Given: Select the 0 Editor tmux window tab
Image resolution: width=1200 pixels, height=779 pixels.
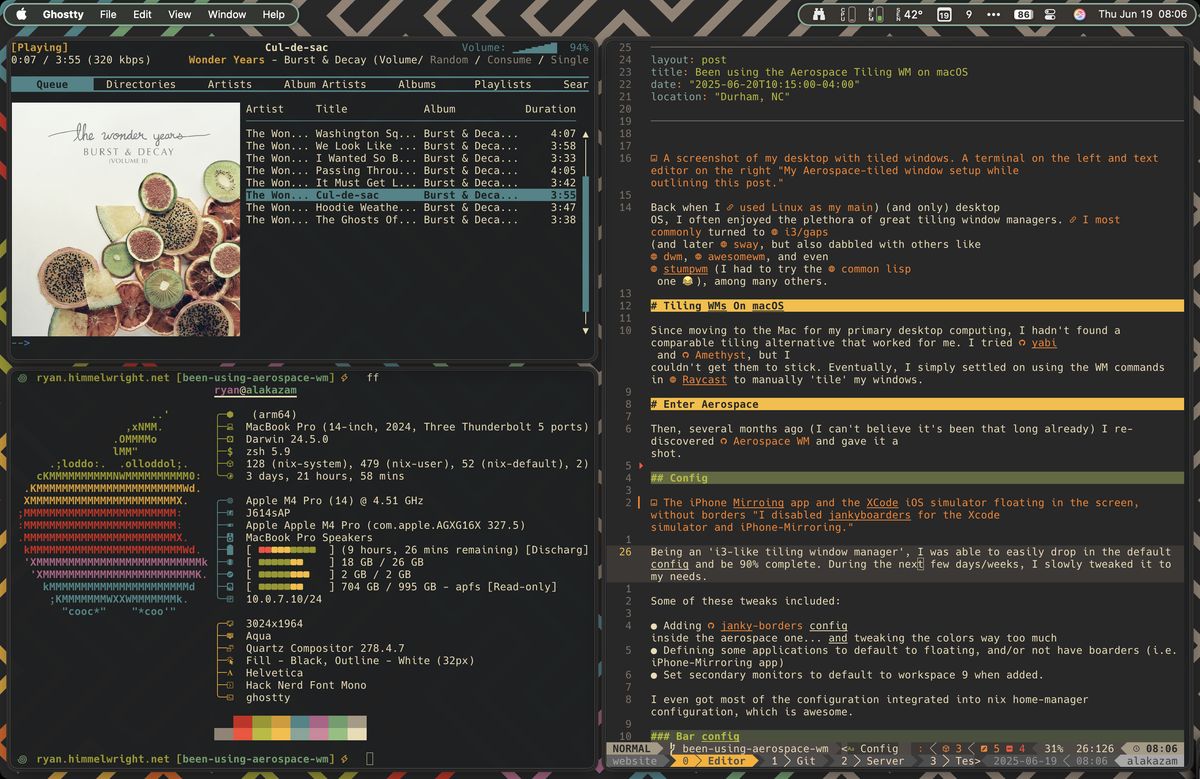Looking at the screenshot, I should coord(715,761).
